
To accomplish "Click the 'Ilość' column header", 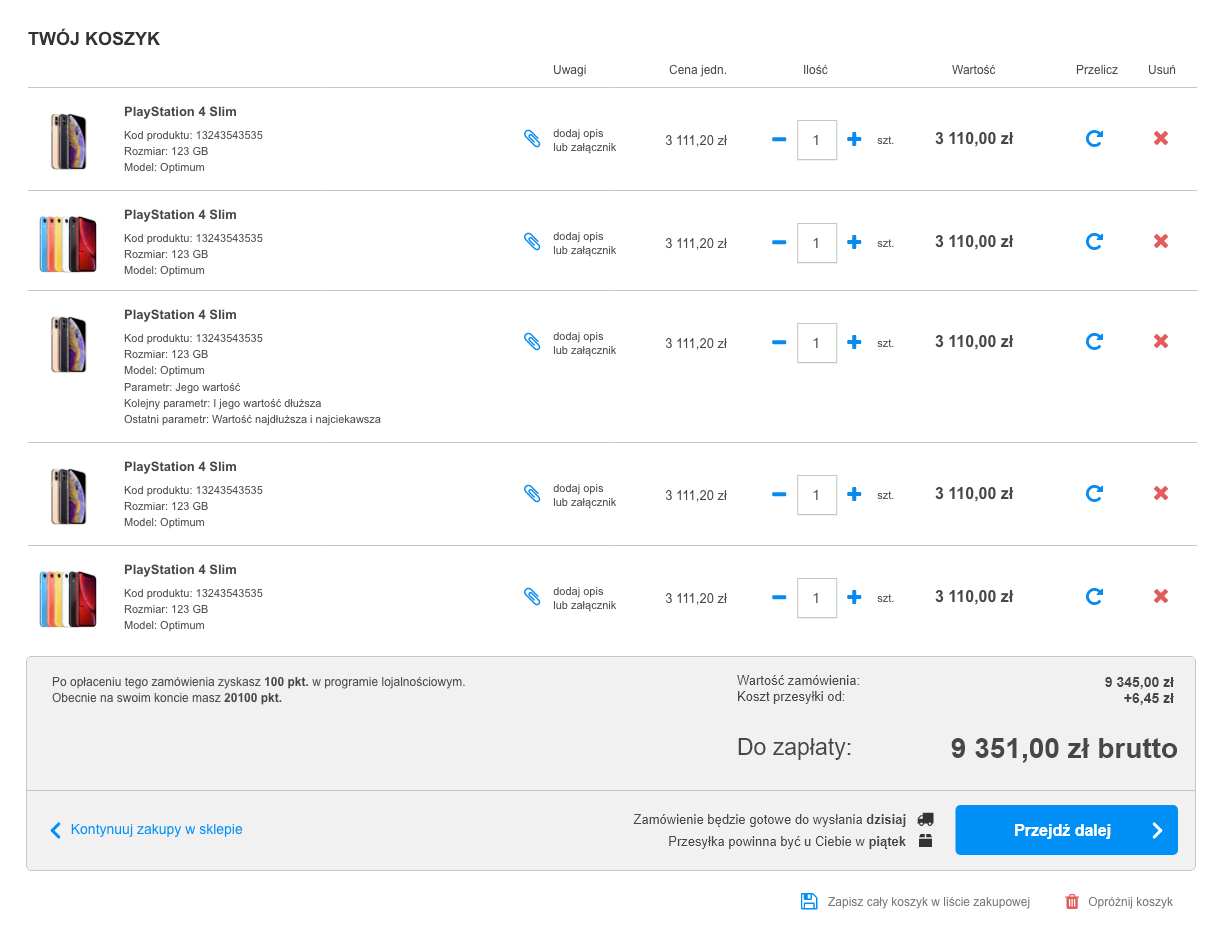I will pyautogui.click(x=815, y=70).
